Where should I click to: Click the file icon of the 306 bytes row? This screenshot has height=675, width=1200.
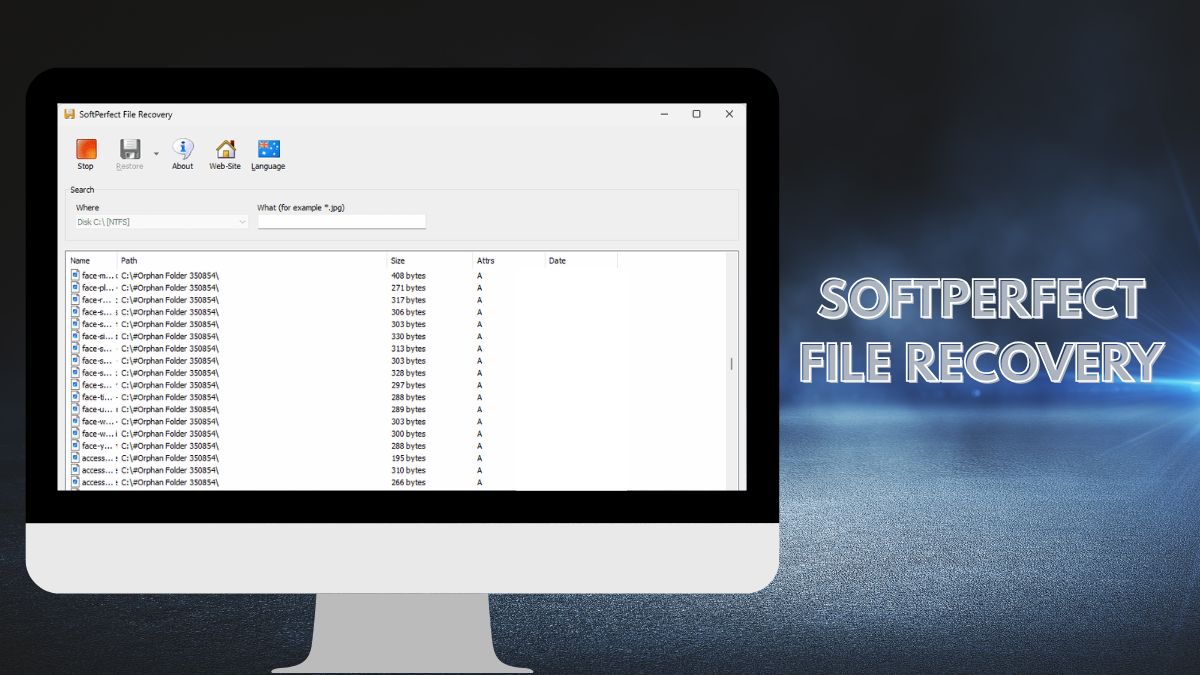tap(75, 312)
